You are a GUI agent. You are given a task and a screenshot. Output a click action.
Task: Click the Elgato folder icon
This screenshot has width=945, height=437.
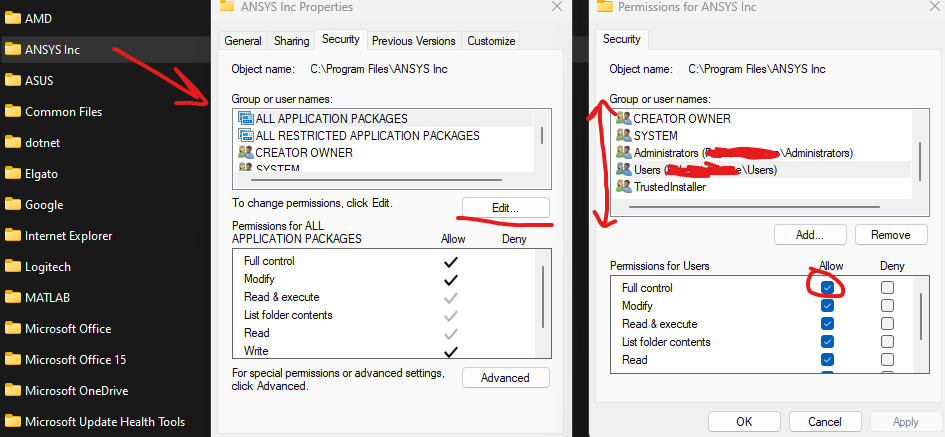(x=12, y=174)
